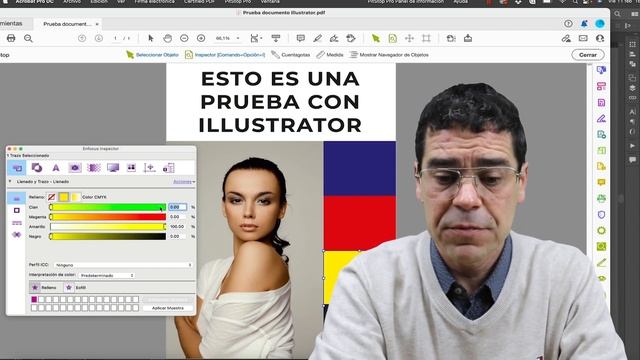Zoom in with the plus circle icon
The height and width of the screenshot is (360, 640).
pos(201,38)
